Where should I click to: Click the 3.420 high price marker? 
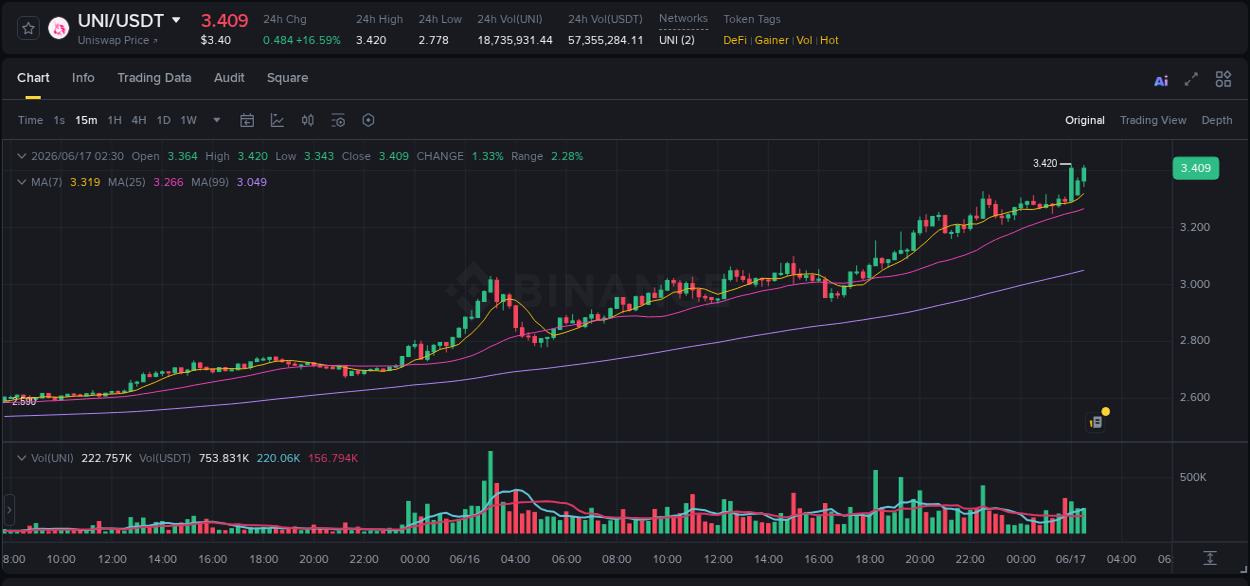[1045, 163]
